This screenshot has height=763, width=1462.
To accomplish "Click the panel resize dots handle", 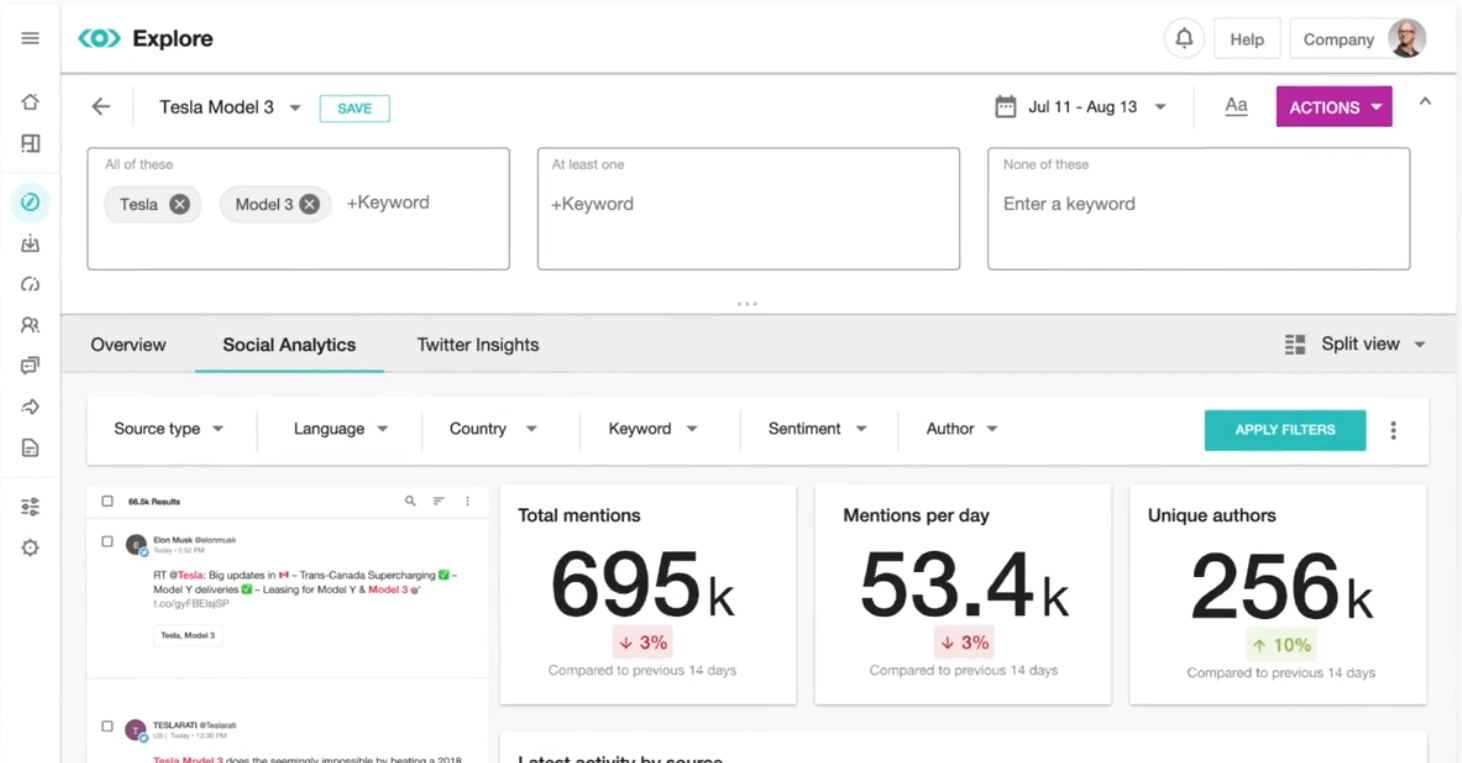I will tap(747, 303).
